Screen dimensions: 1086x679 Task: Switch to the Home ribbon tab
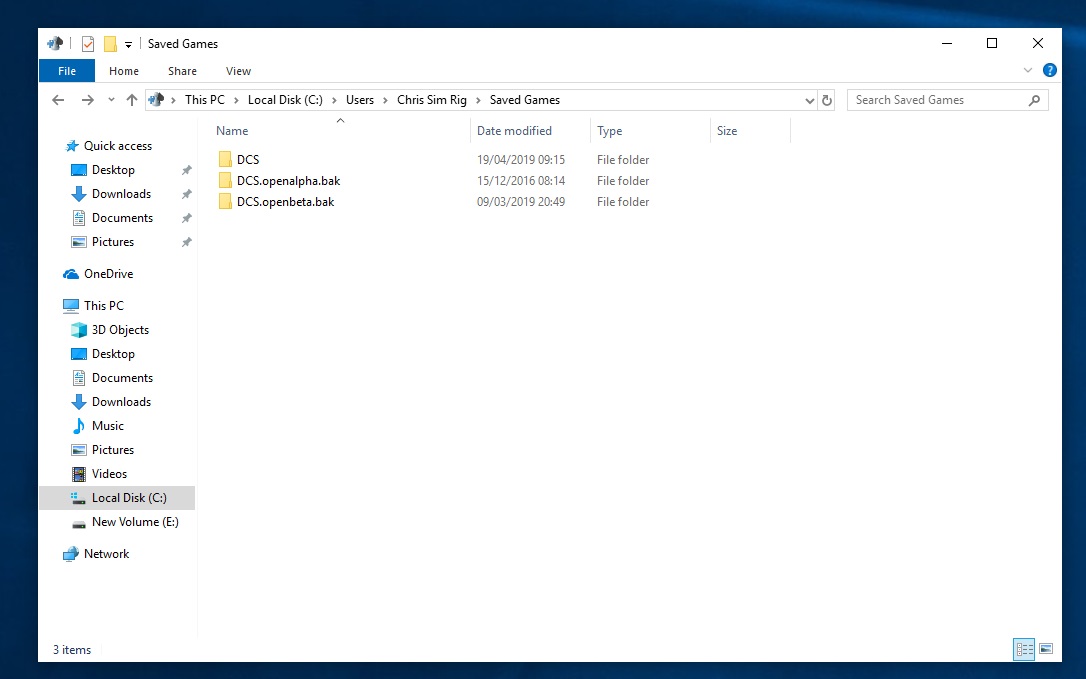[x=124, y=71]
